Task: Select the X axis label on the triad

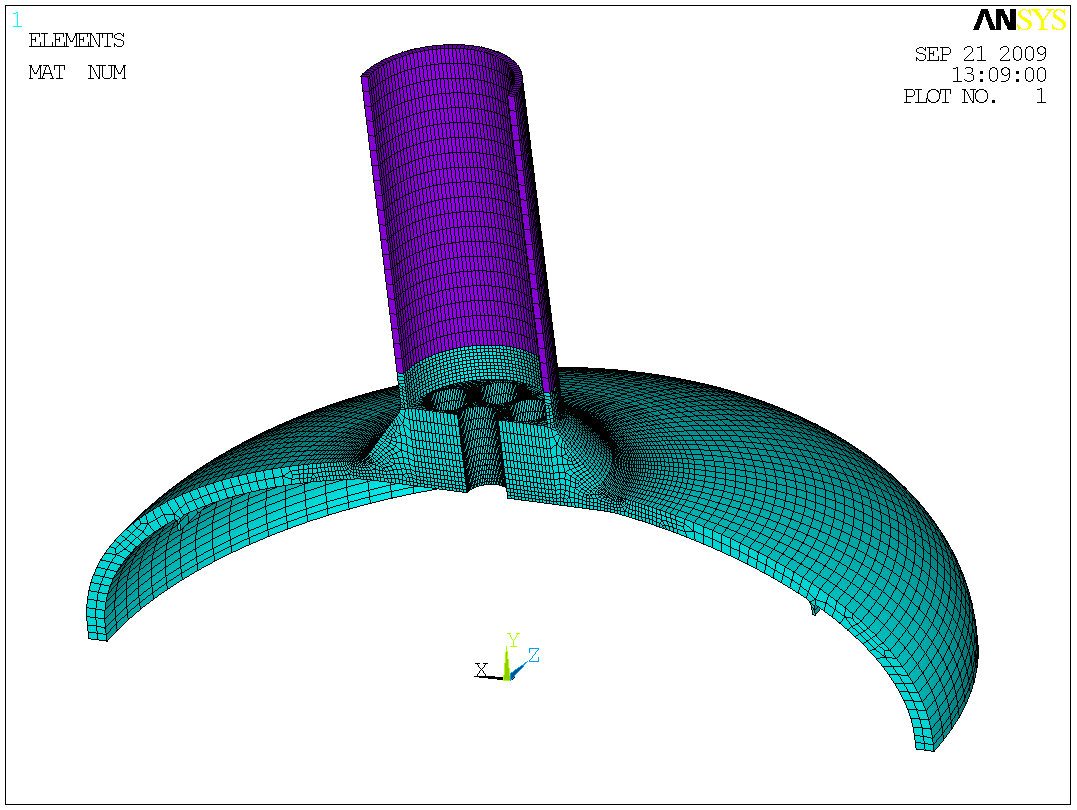Action: pos(481,669)
